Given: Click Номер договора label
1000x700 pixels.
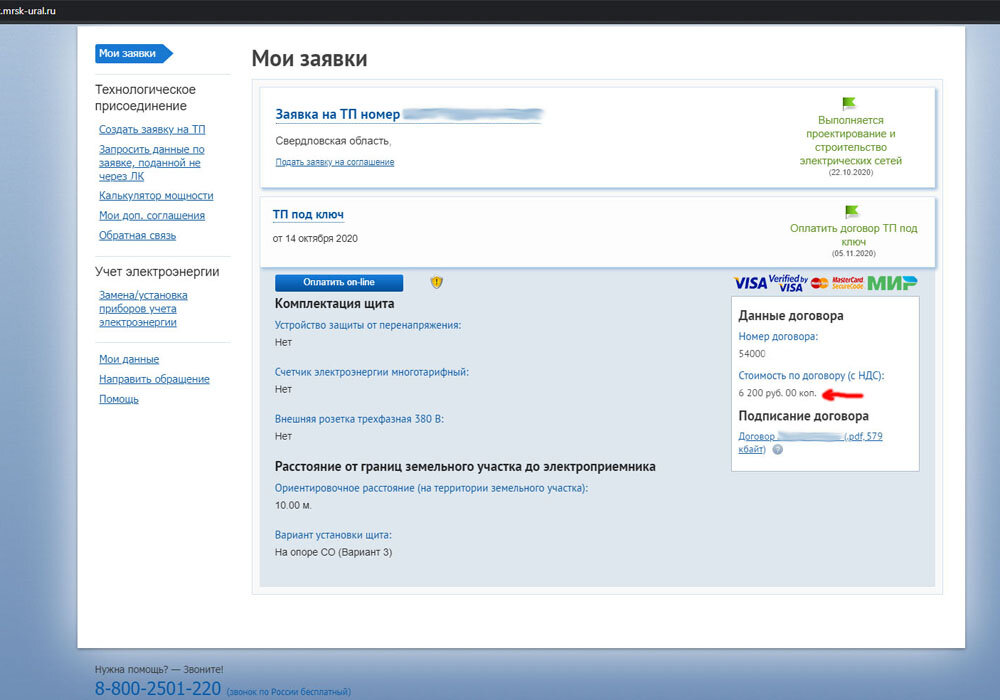Looking at the screenshot, I should (x=778, y=337).
